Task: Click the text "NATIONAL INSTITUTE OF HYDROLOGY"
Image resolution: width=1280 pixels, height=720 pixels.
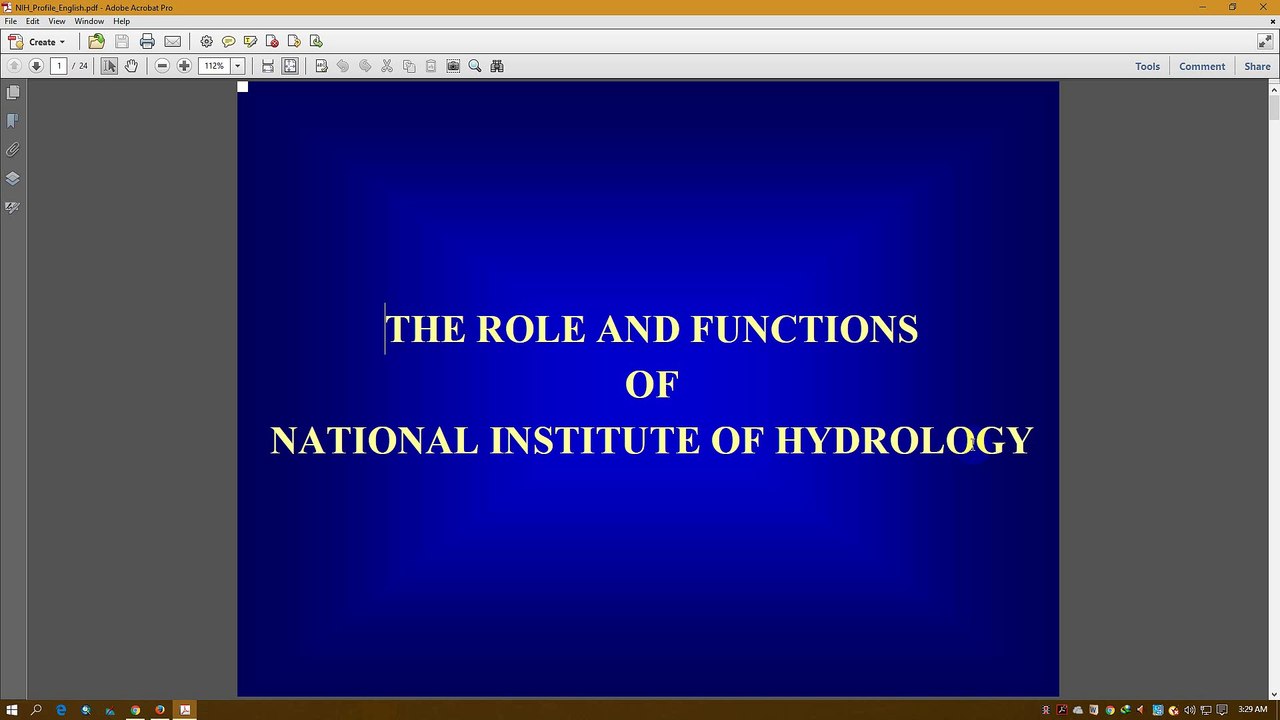Action: pos(652,441)
